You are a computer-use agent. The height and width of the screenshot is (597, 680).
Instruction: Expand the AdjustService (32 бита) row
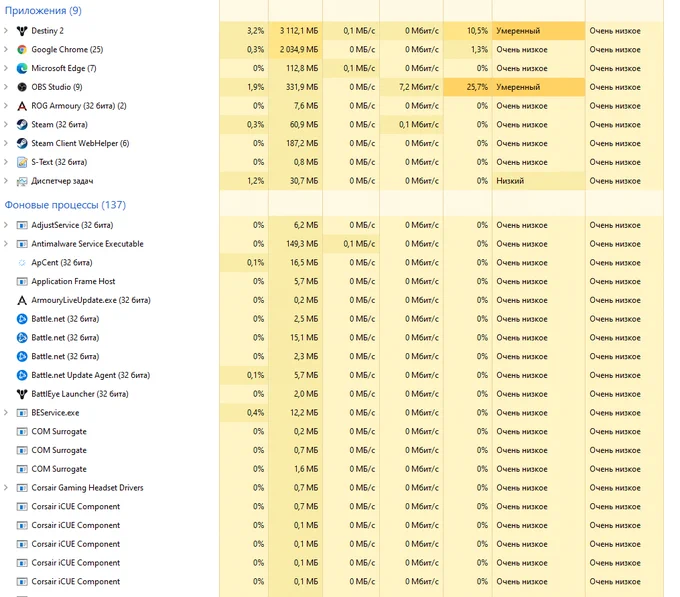tap(6, 225)
